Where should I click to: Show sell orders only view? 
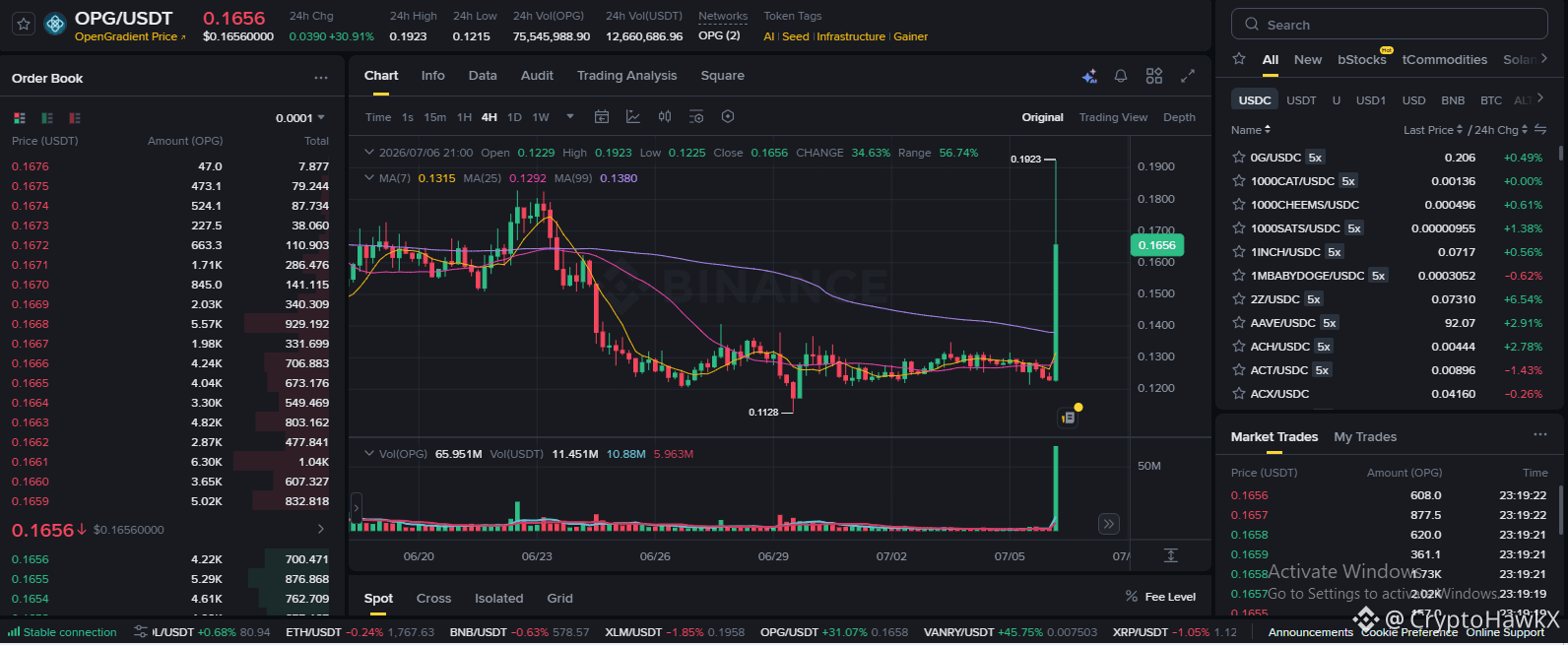(x=75, y=118)
